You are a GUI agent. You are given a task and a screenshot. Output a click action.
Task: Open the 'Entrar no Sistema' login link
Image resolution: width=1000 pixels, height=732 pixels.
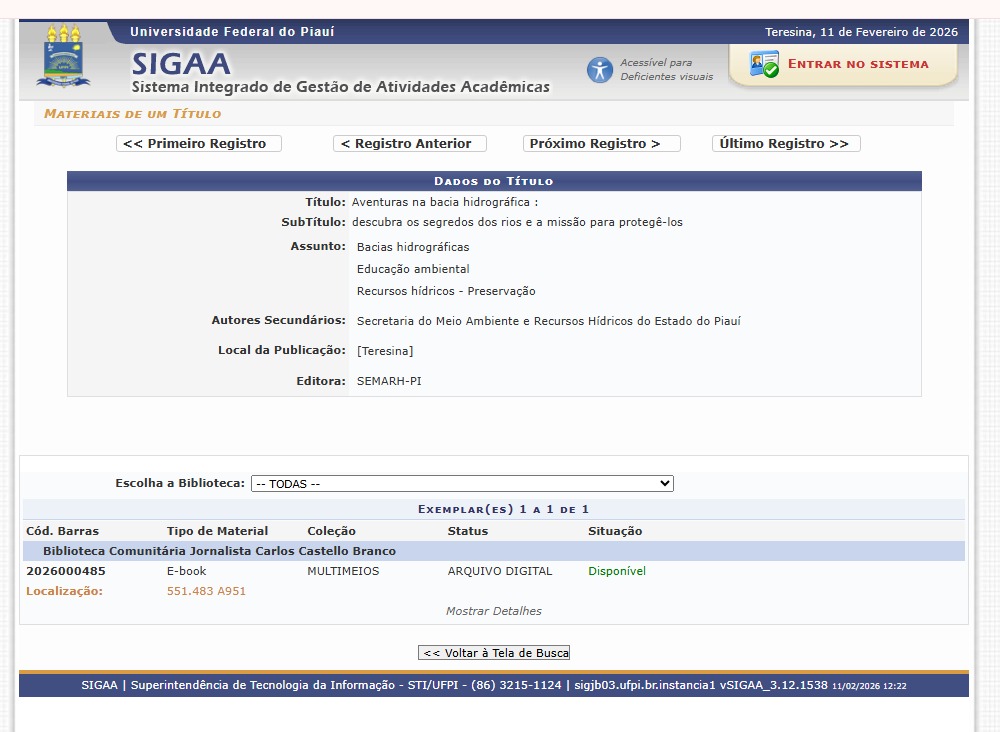click(x=858, y=64)
